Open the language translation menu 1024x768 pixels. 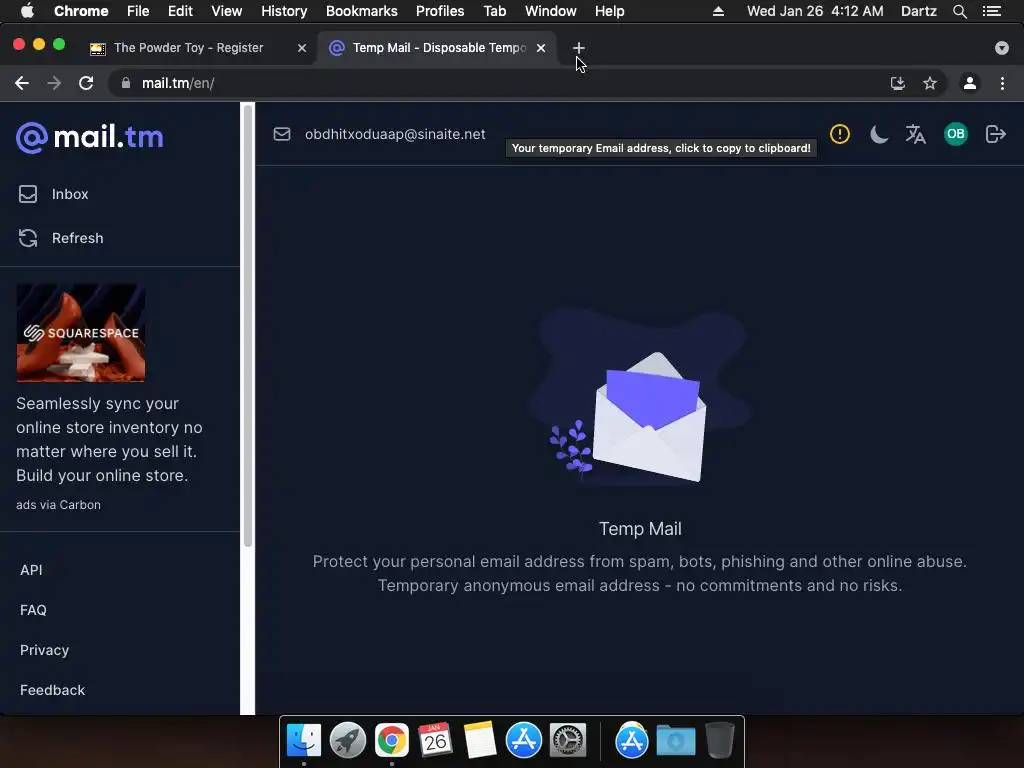916,134
